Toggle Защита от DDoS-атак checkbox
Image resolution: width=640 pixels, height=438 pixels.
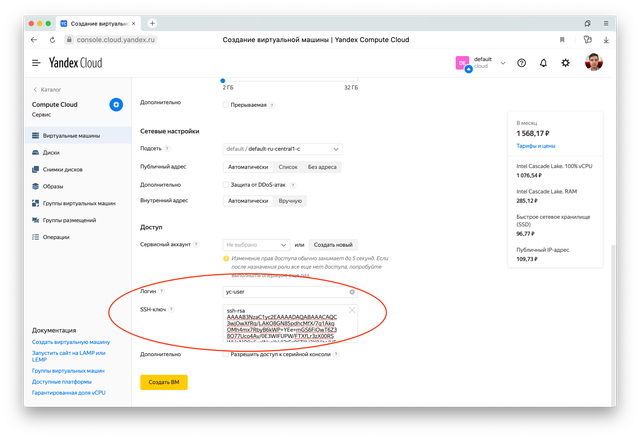tap(225, 184)
